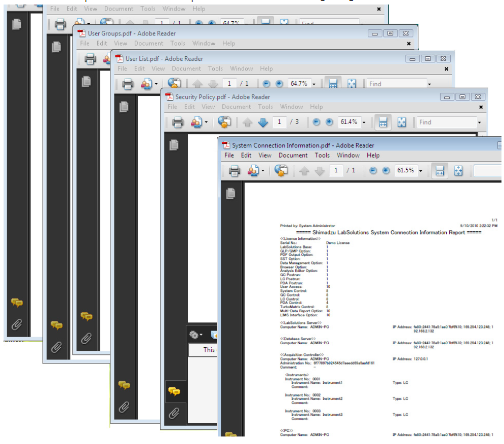Open File menu in System Connection Information window
504x444 pixels.
pos(229,155)
